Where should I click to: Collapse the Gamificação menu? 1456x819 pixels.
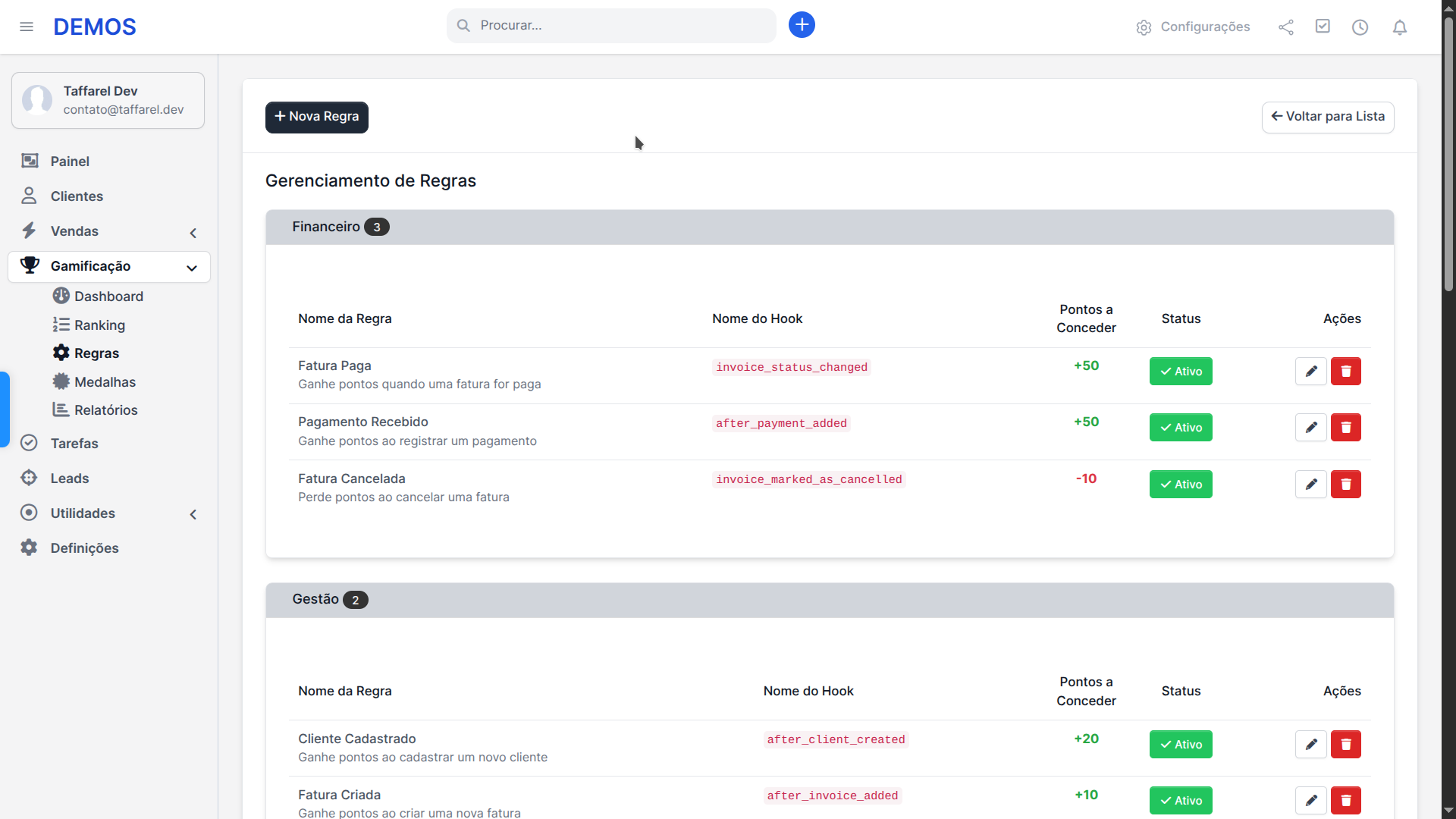192,268
